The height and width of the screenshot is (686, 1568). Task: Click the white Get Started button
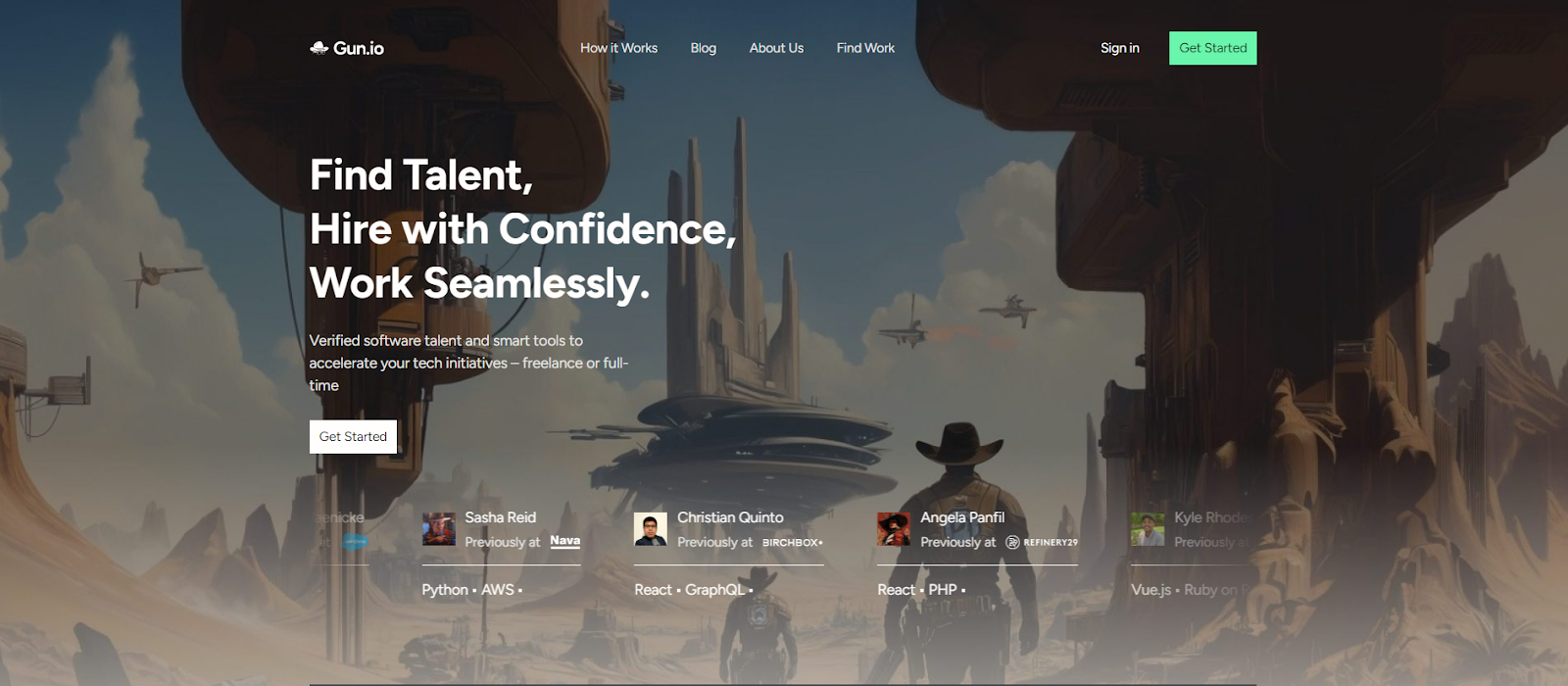click(x=353, y=437)
